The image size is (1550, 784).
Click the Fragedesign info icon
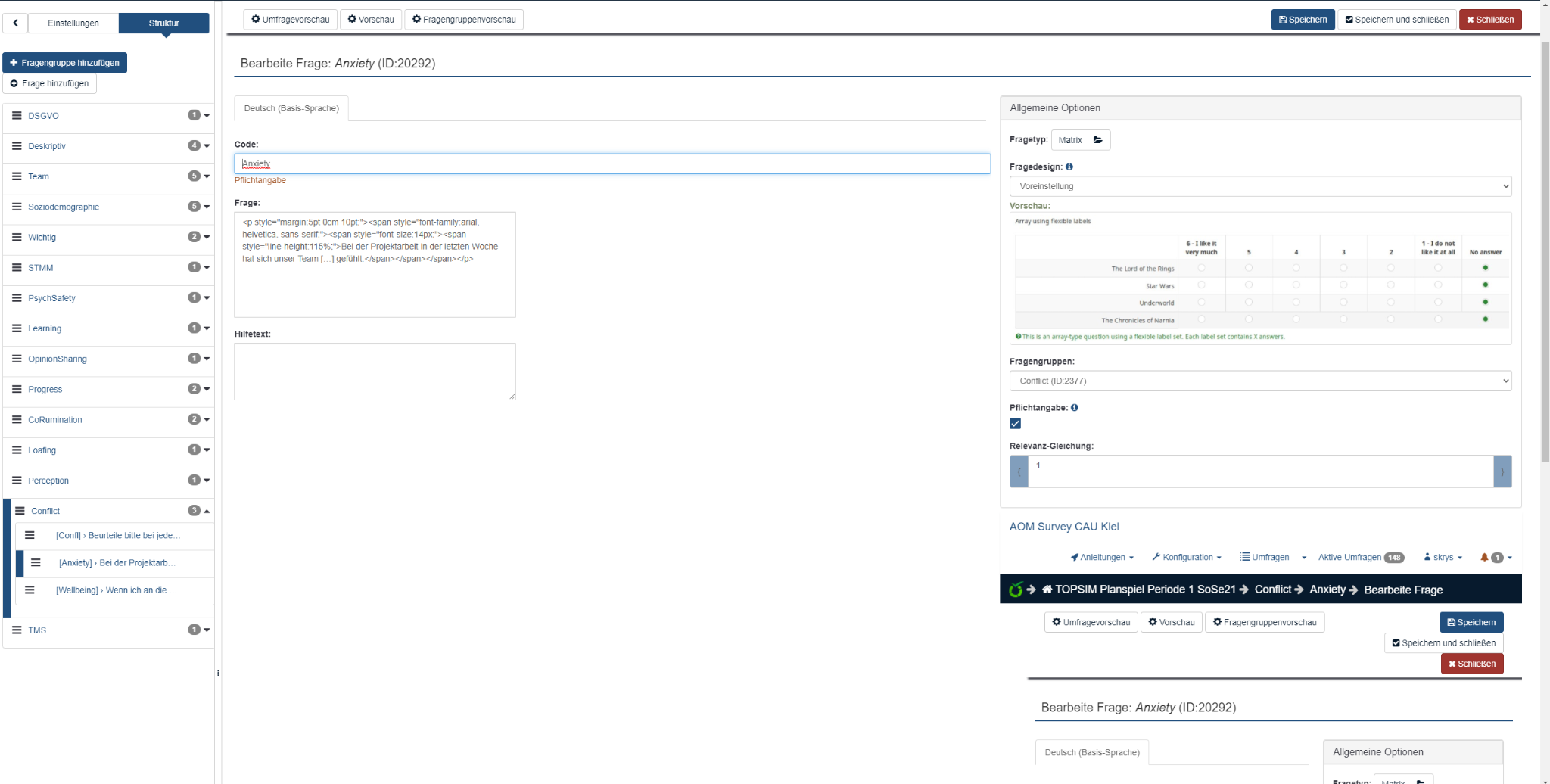point(1069,166)
